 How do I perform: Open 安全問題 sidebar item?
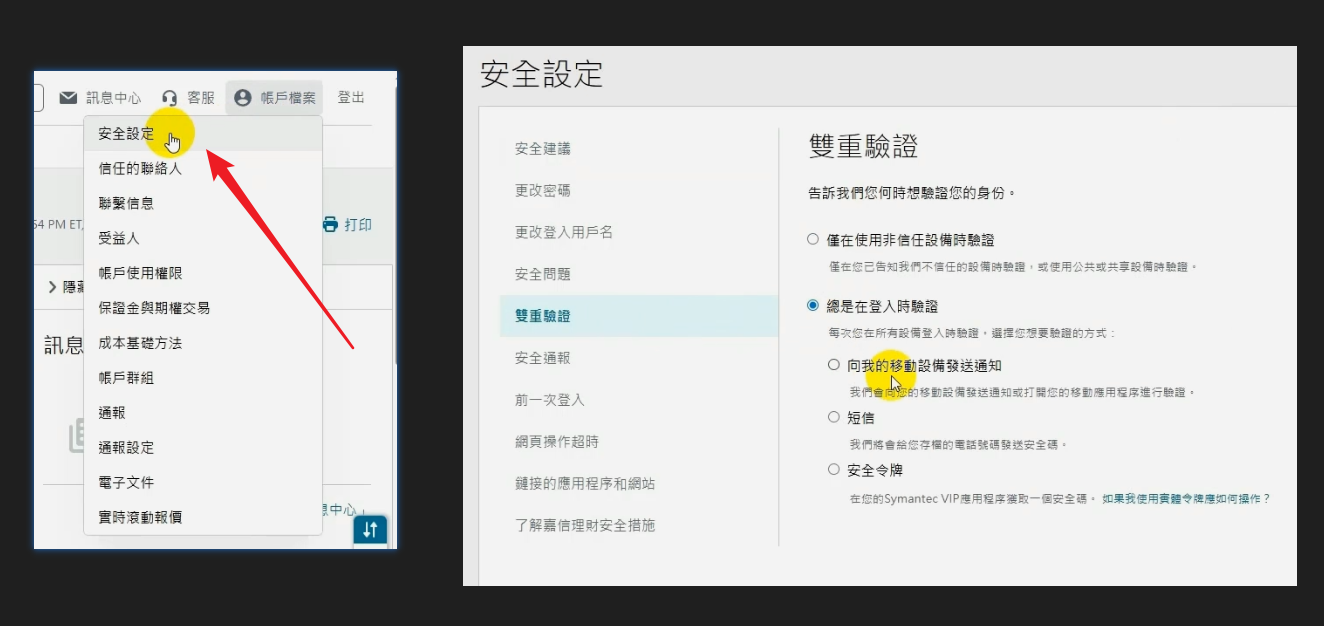(543, 274)
